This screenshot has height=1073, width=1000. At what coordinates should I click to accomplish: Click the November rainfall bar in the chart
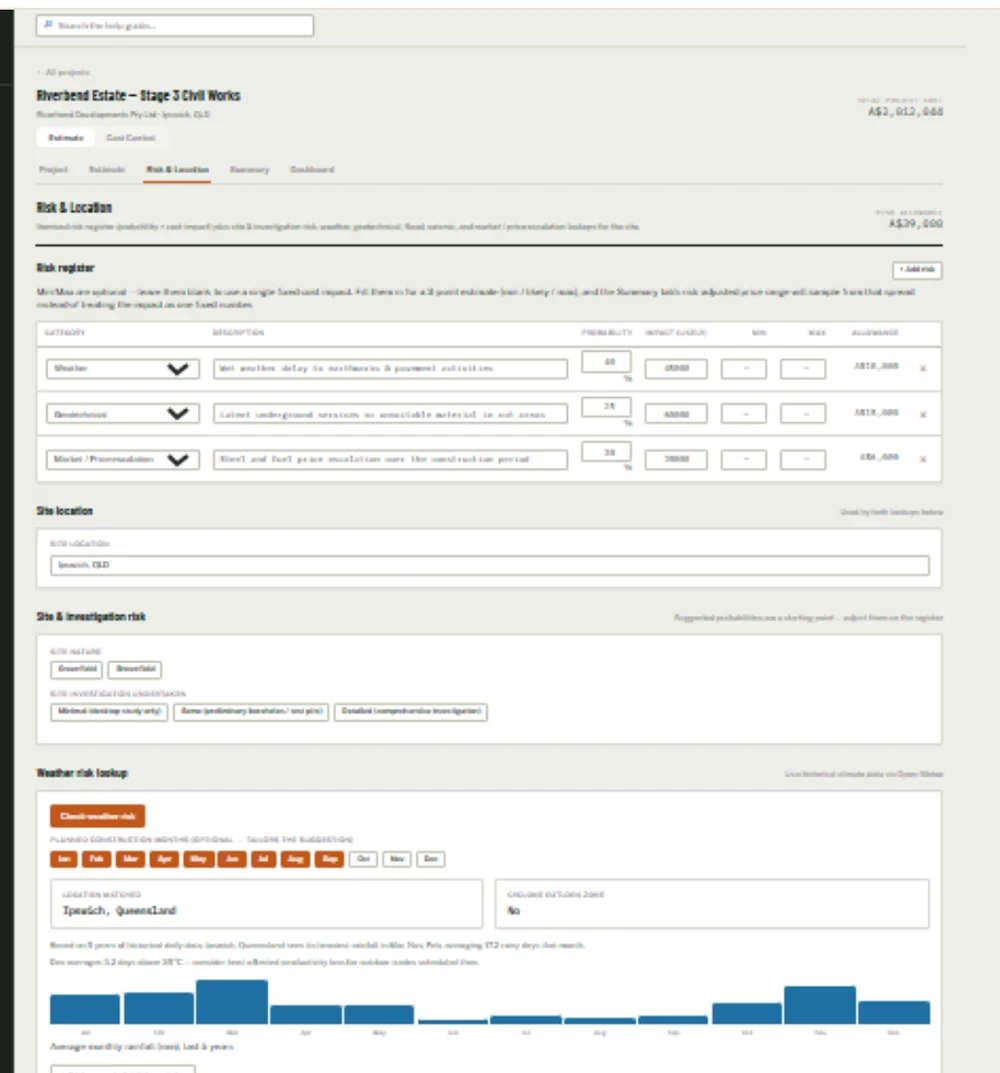820,1005
